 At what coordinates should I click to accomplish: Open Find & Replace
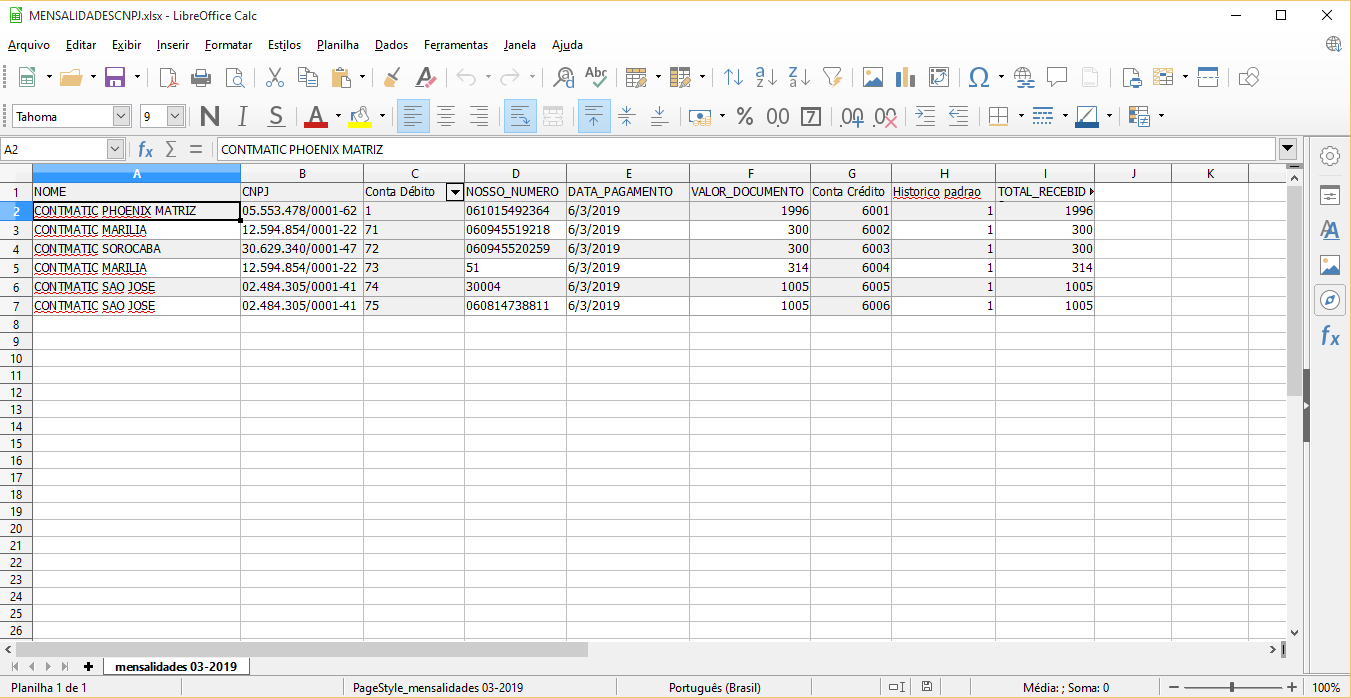[564, 77]
